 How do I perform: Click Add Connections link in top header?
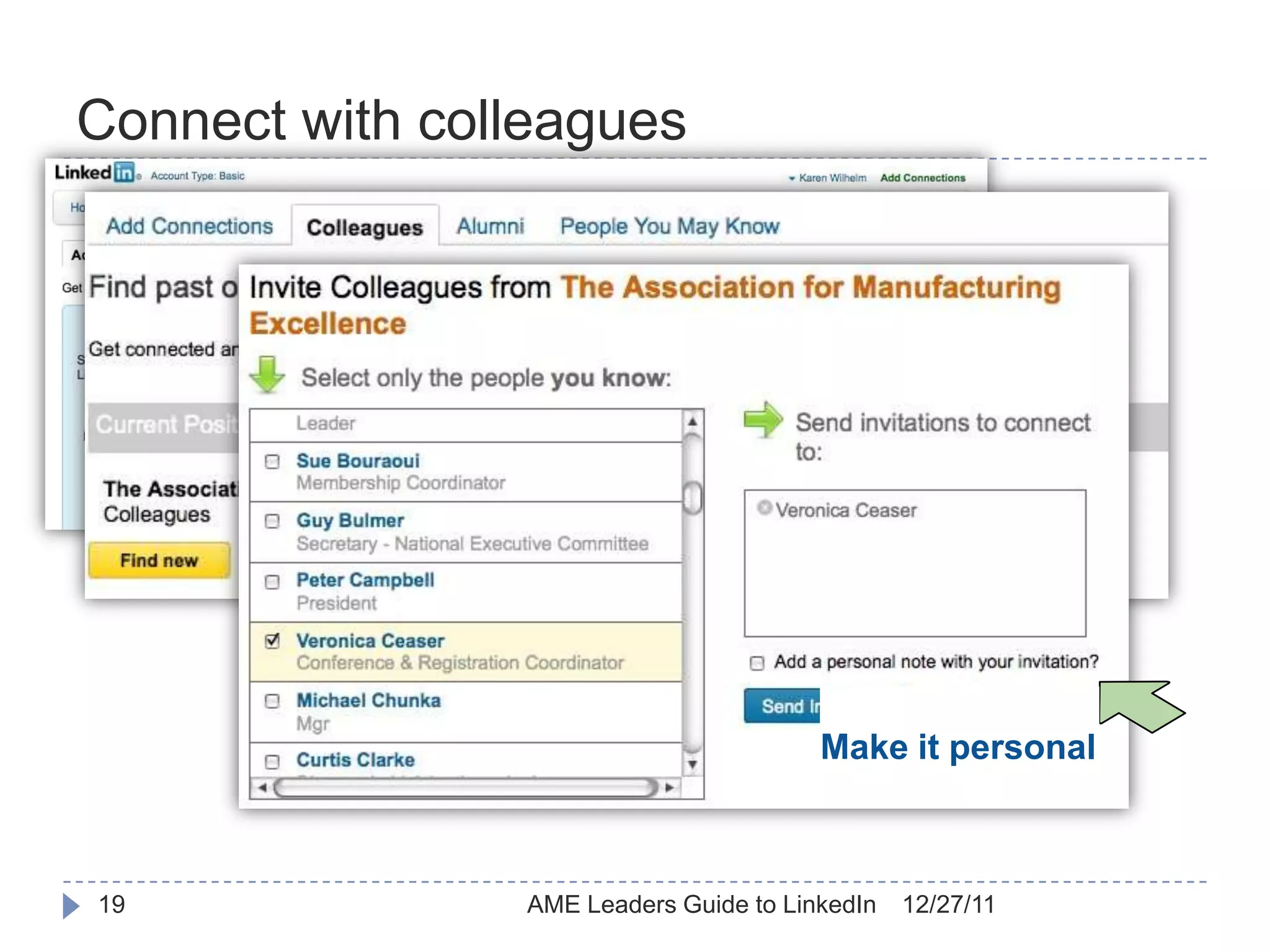[x=923, y=178]
